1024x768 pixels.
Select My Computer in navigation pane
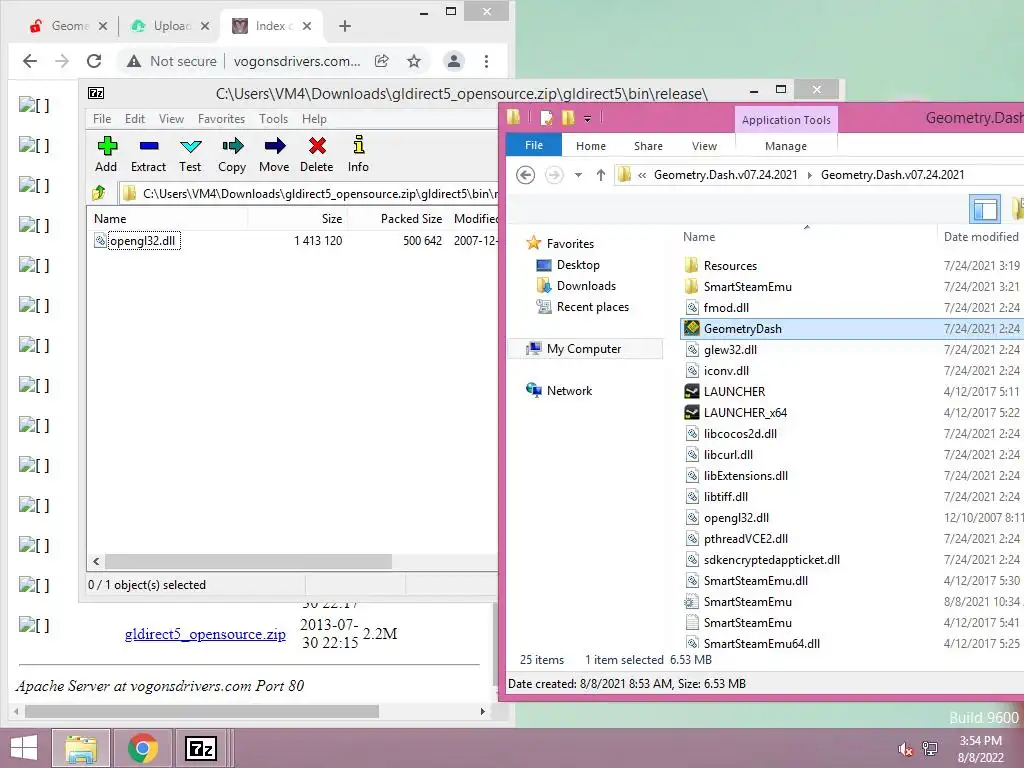point(584,349)
